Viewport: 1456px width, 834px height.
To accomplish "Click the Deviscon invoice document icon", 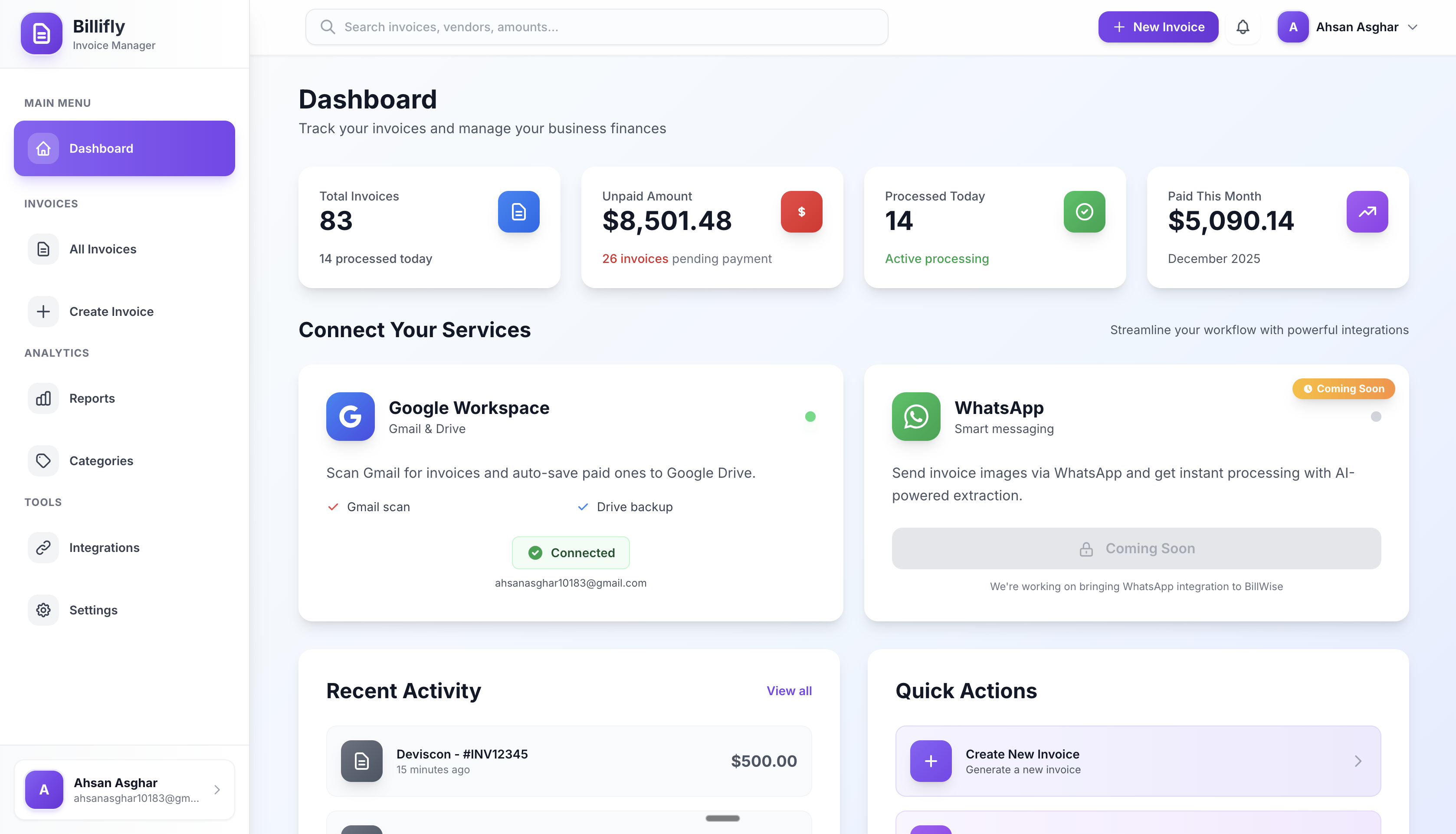I will pyautogui.click(x=362, y=761).
